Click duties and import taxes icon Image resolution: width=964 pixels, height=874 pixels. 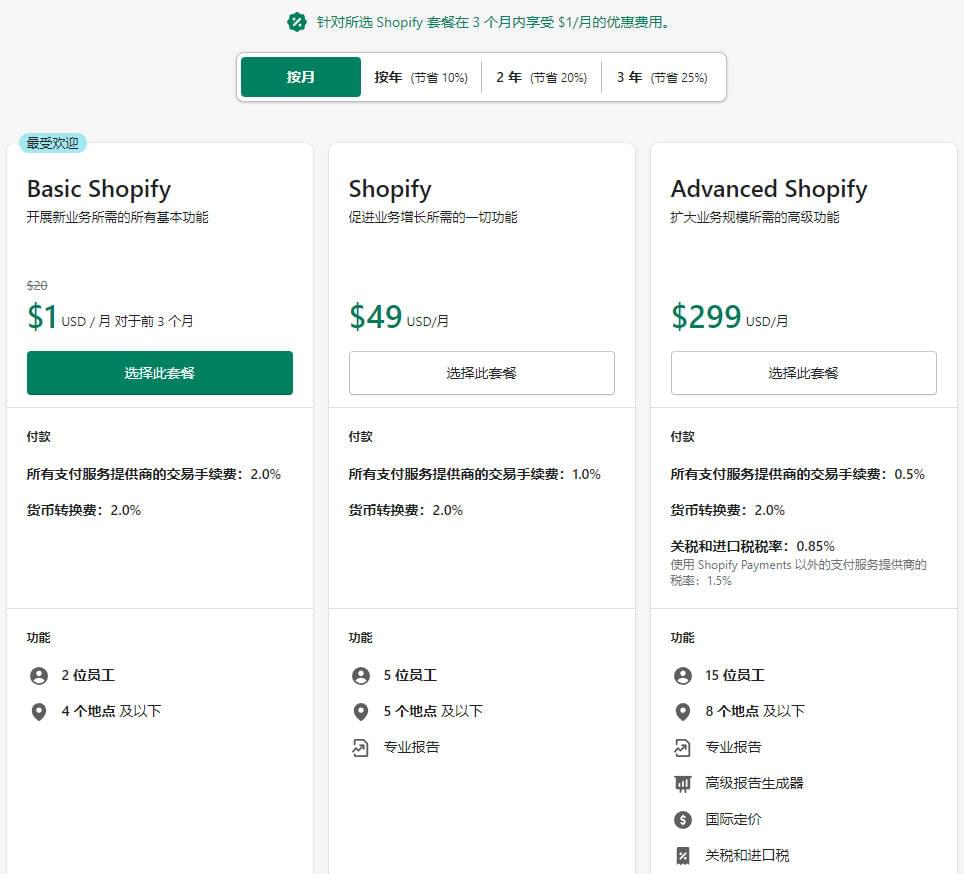coord(683,856)
